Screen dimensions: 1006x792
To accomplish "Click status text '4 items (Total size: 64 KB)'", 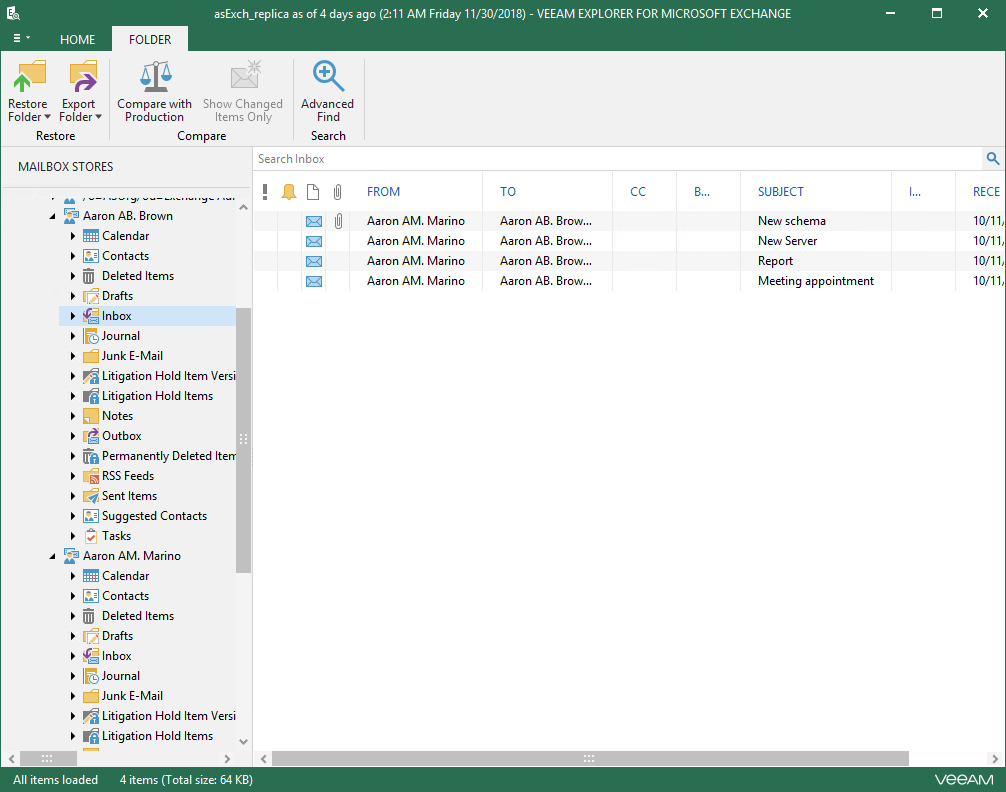I will (186, 780).
